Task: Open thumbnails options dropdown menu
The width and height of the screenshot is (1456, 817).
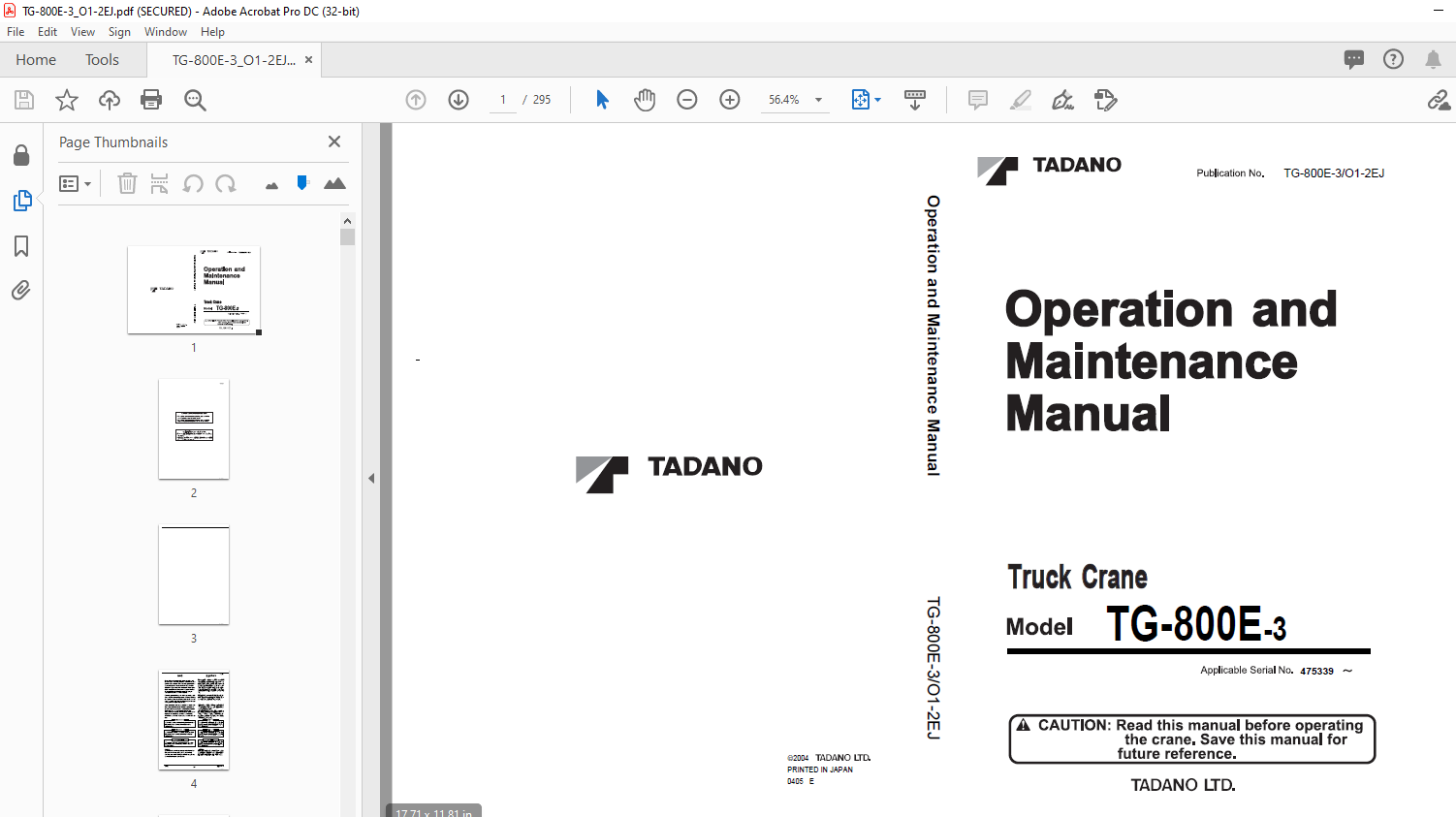Action: click(76, 183)
